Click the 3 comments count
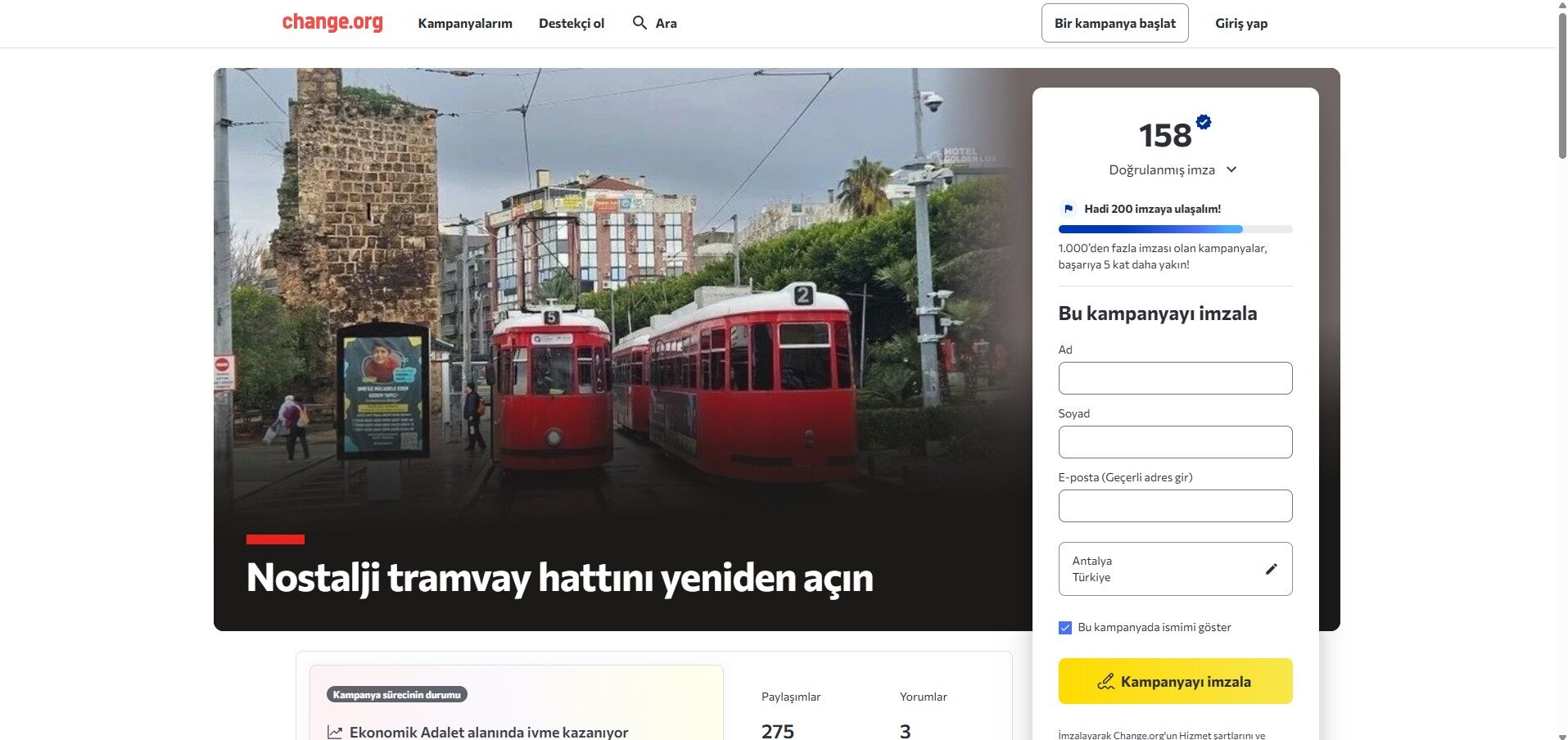This screenshot has height=740, width=1568. pyautogui.click(x=906, y=731)
